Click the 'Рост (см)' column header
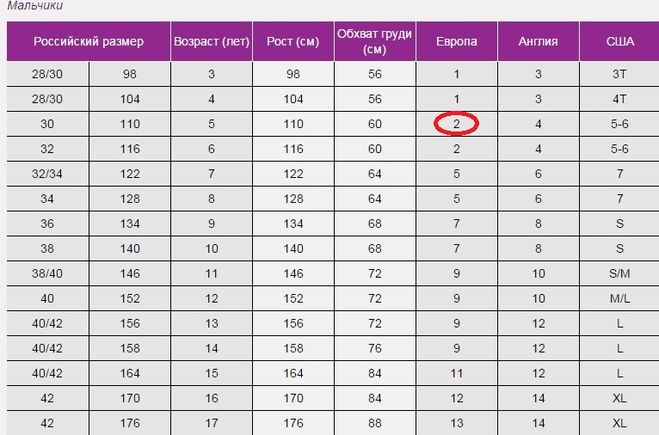 point(293,42)
